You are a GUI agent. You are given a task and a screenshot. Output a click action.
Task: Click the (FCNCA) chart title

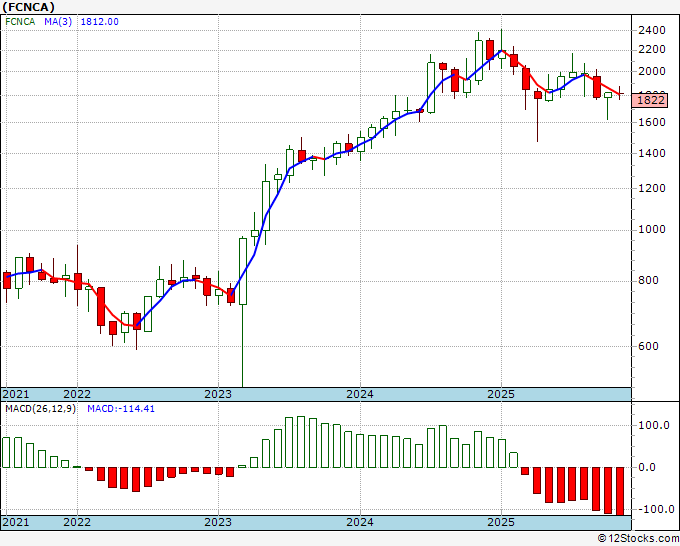[x=29, y=7]
